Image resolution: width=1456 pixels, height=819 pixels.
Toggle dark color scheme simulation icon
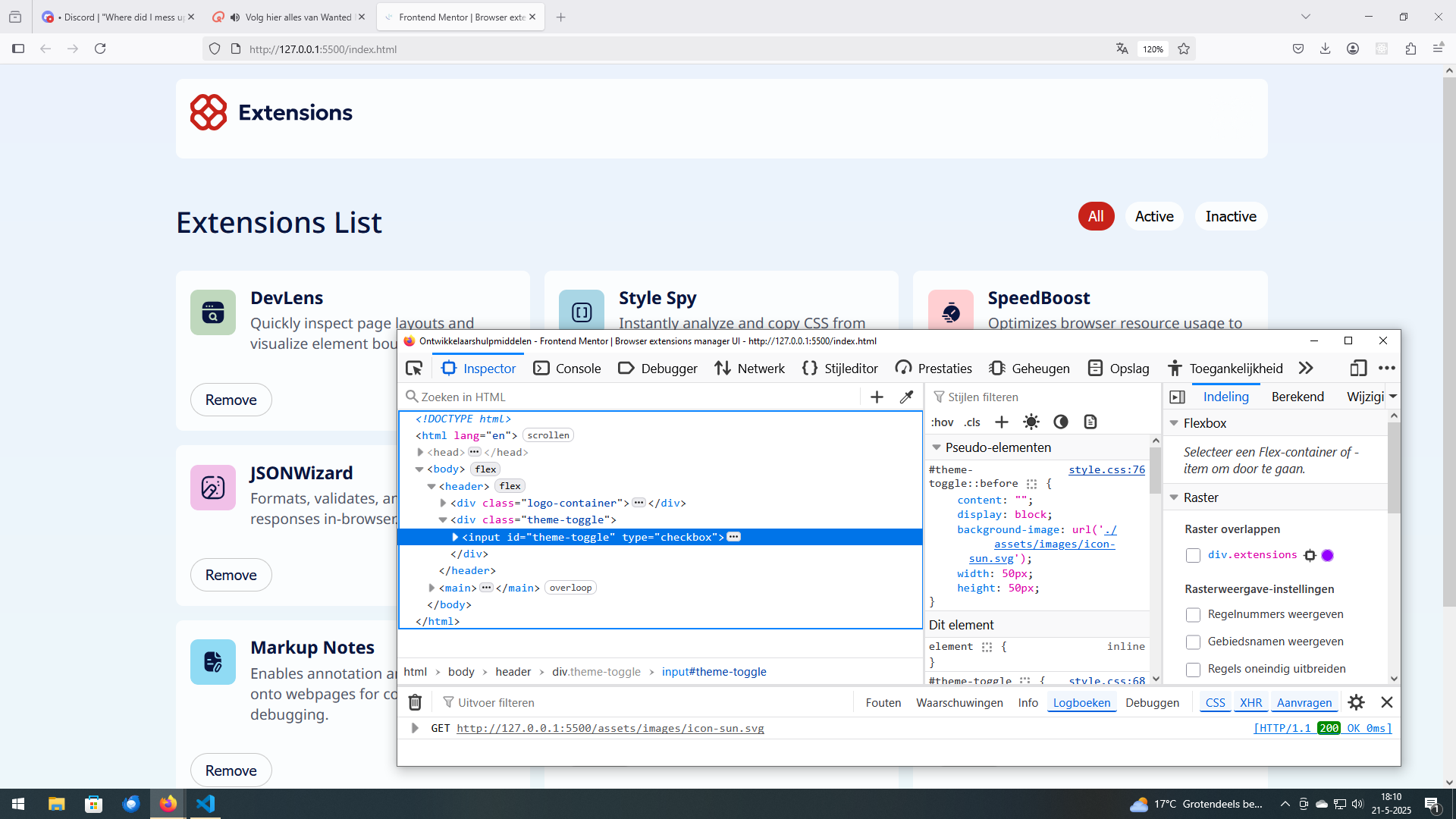coord(1061,422)
